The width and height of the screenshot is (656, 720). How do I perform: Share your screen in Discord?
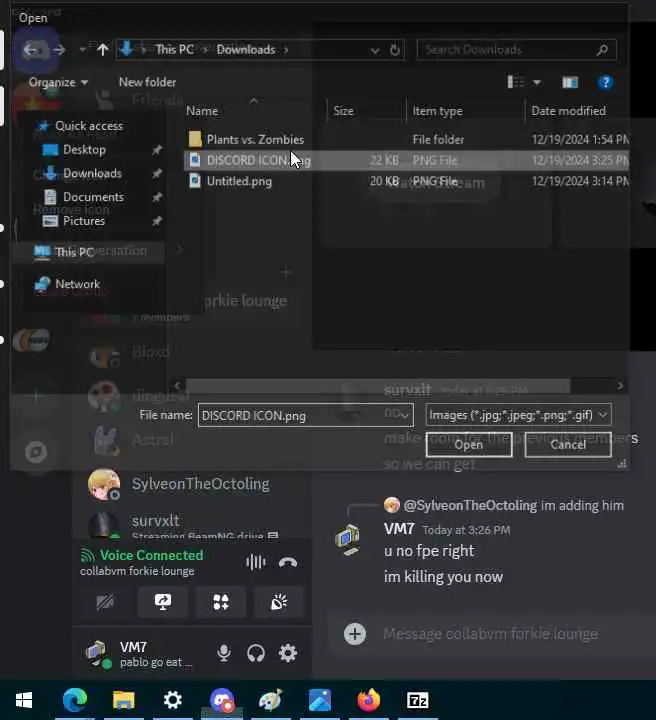tap(163, 602)
